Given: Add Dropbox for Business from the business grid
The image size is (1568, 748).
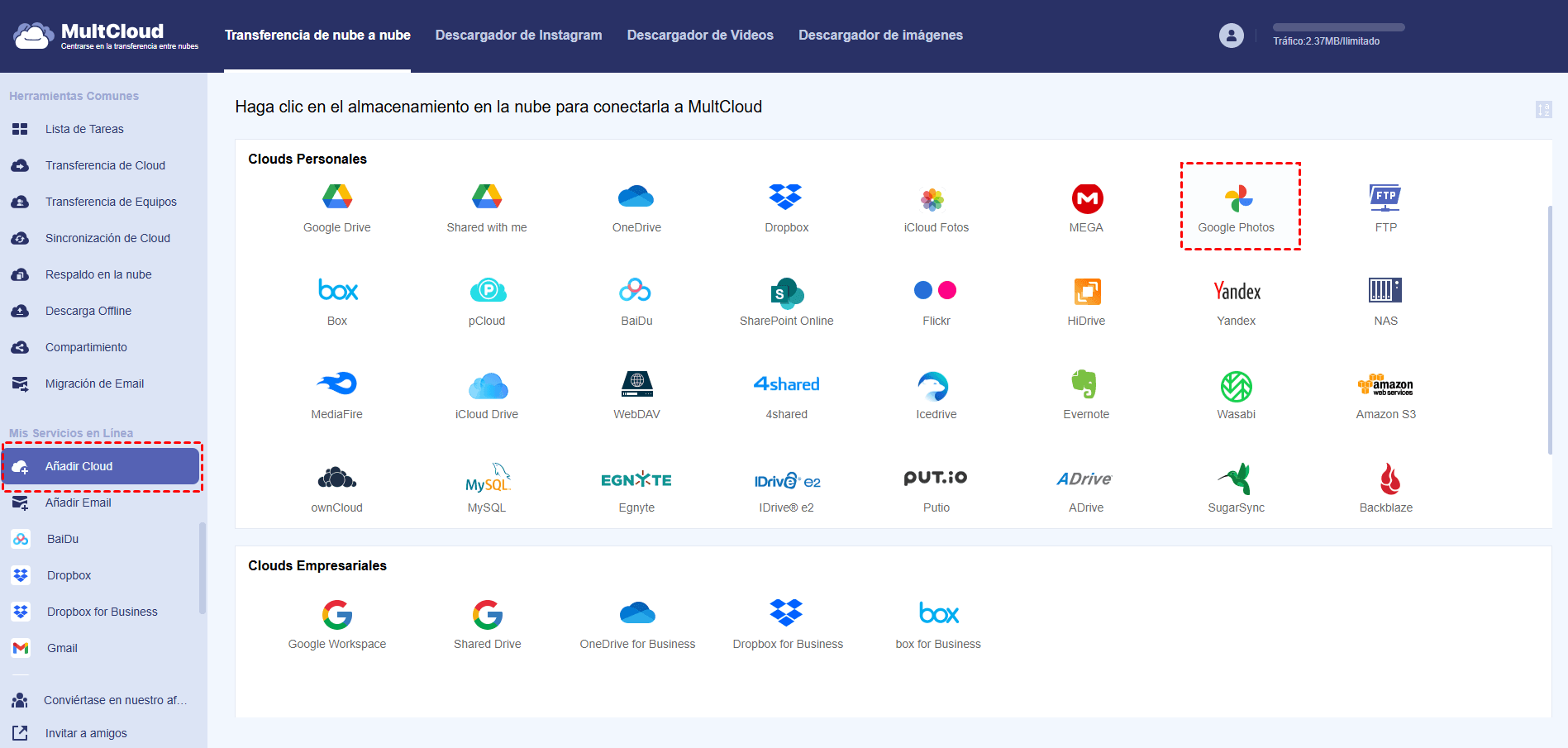Looking at the screenshot, I should pyautogui.click(x=788, y=625).
